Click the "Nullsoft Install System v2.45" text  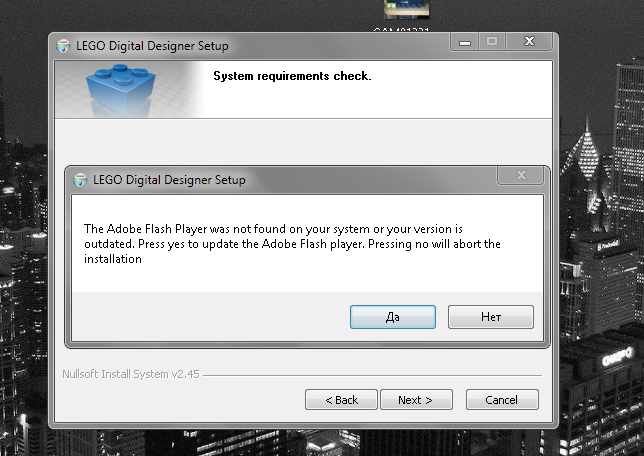tap(131, 374)
